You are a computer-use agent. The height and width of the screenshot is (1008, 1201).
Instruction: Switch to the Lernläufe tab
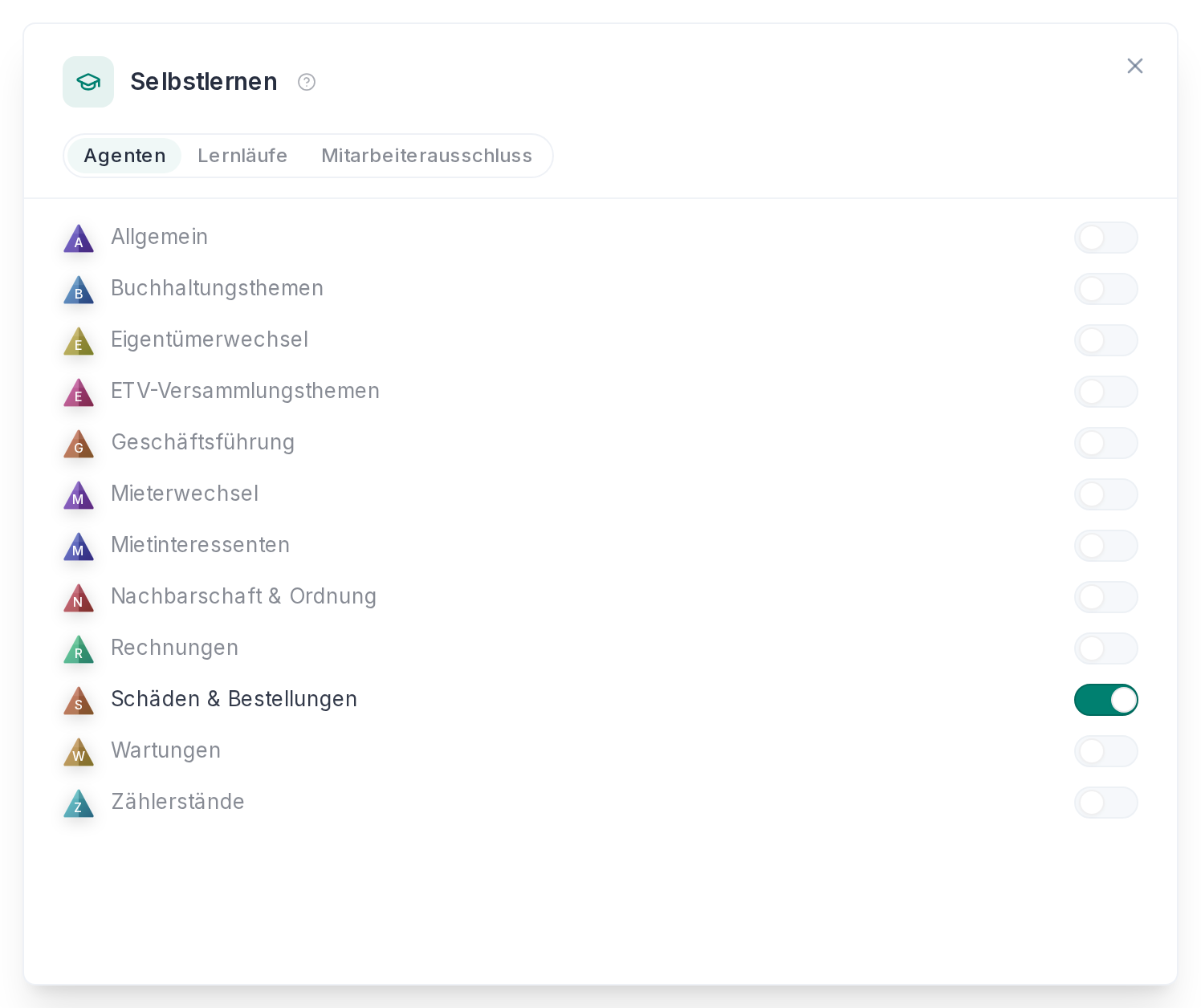[x=242, y=156]
